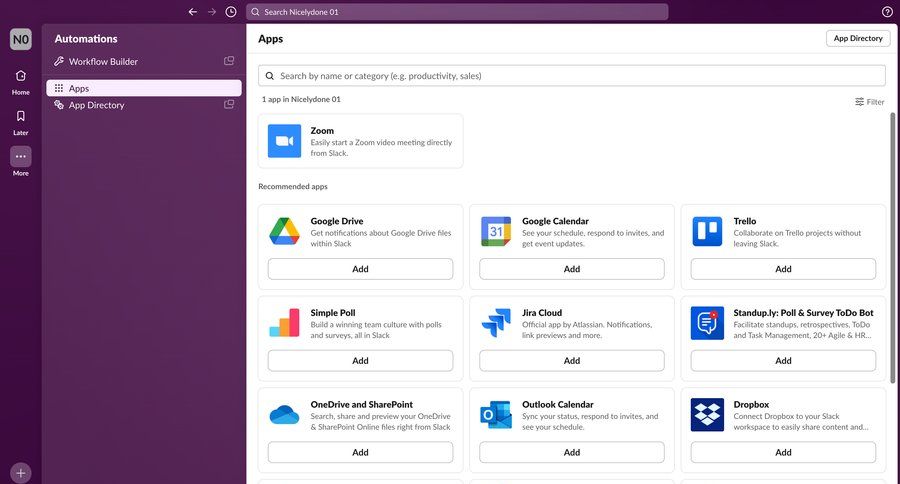Click the apps list vertical scrollbar

tap(893, 248)
